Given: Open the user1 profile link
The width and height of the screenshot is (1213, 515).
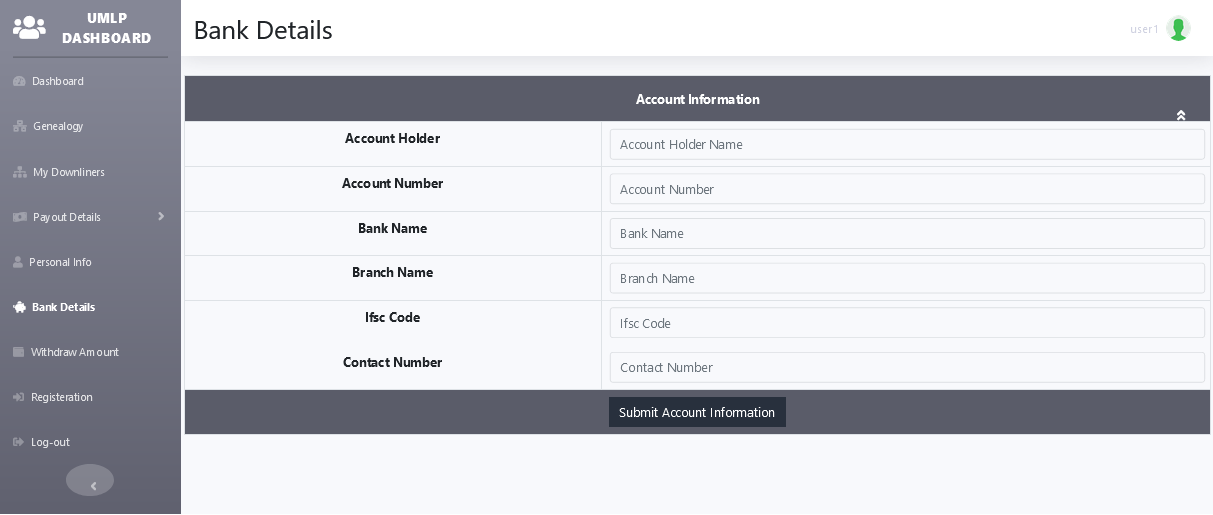Looking at the screenshot, I should coord(1144,30).
